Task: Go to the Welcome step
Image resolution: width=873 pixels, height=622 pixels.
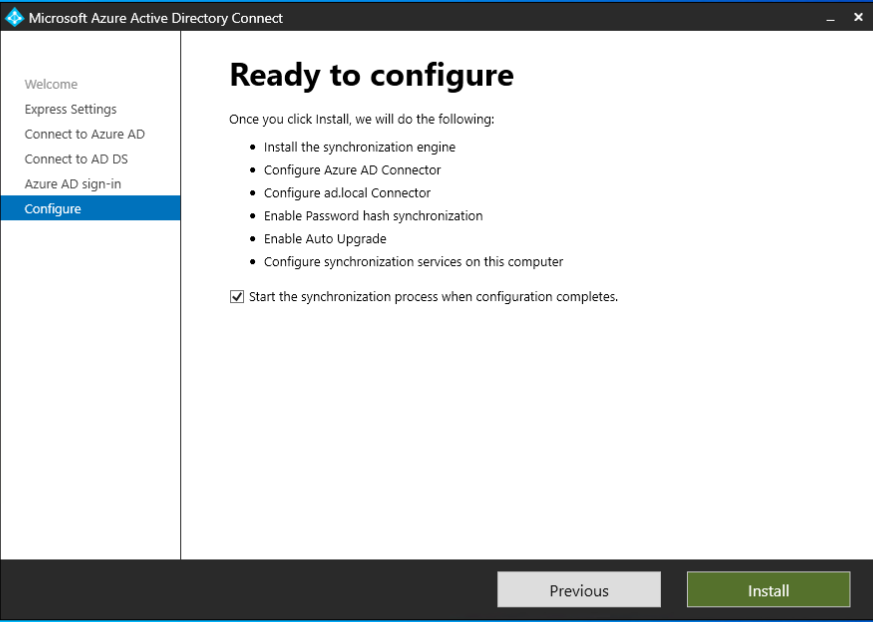Action: [x=51, y=84]
